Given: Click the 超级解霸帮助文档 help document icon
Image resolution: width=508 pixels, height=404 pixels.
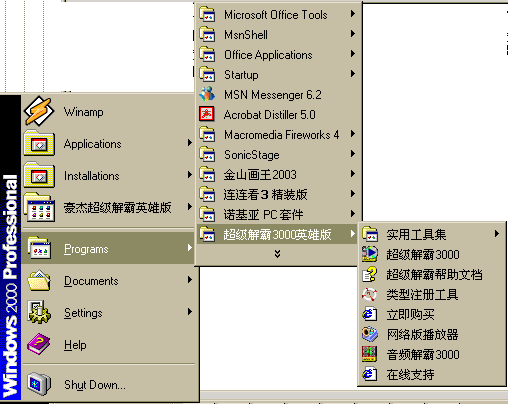Looking at the screenshot, I should [x=370, y=274].
